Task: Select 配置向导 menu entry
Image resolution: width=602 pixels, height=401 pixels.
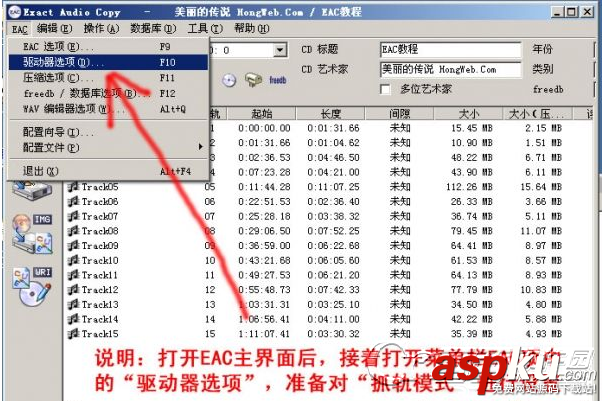Action: tap(108, 132)
